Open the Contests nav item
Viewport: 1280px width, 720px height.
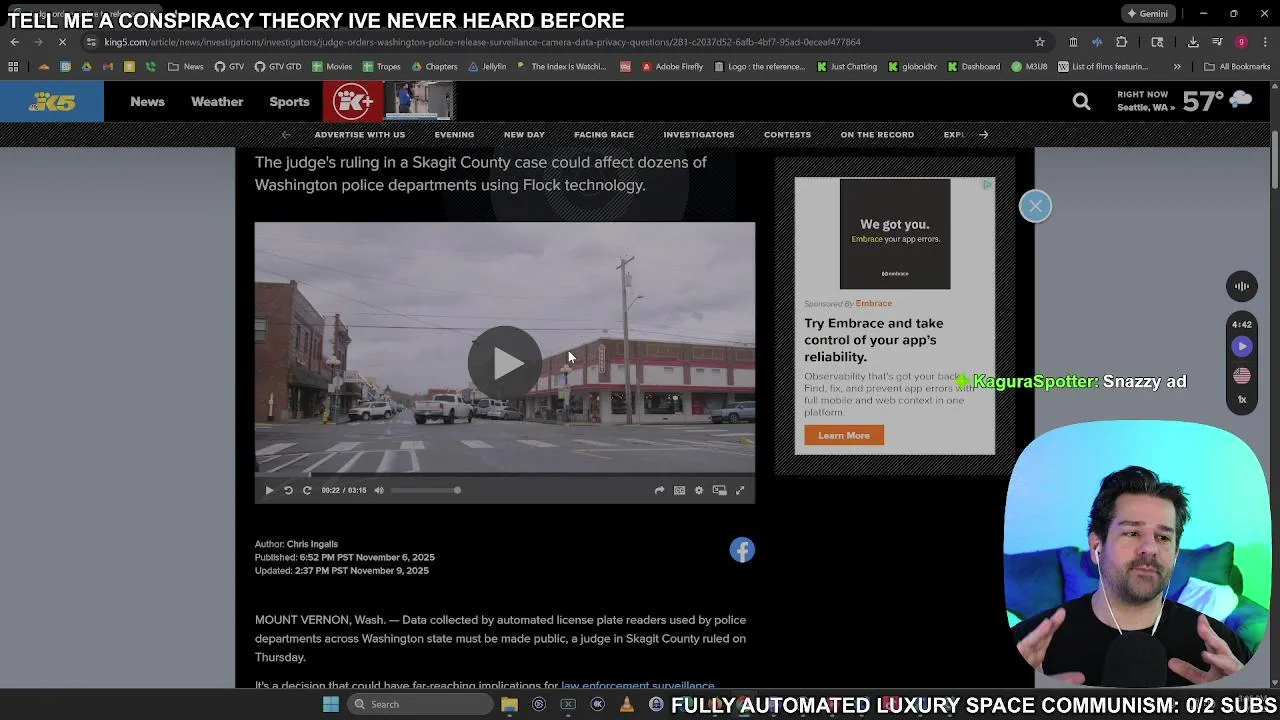coord(787,135)
